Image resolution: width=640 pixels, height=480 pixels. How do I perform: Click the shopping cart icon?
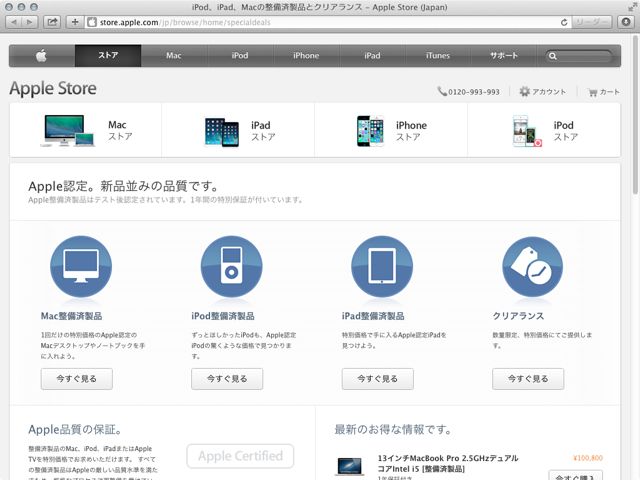pyautogui.click(x=593, y=92)
